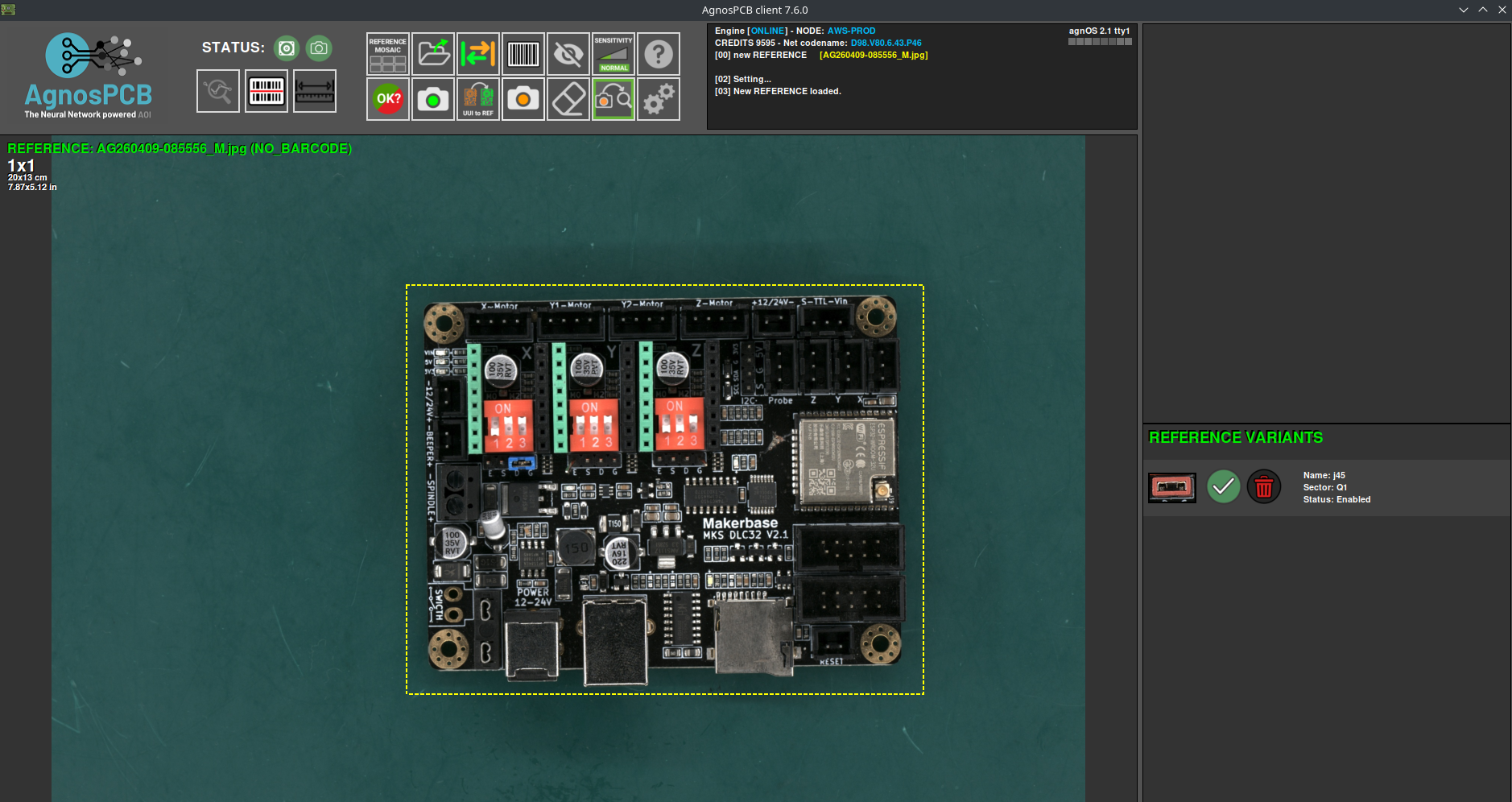Click the barcode scanner icon with red line

(266, 91)
